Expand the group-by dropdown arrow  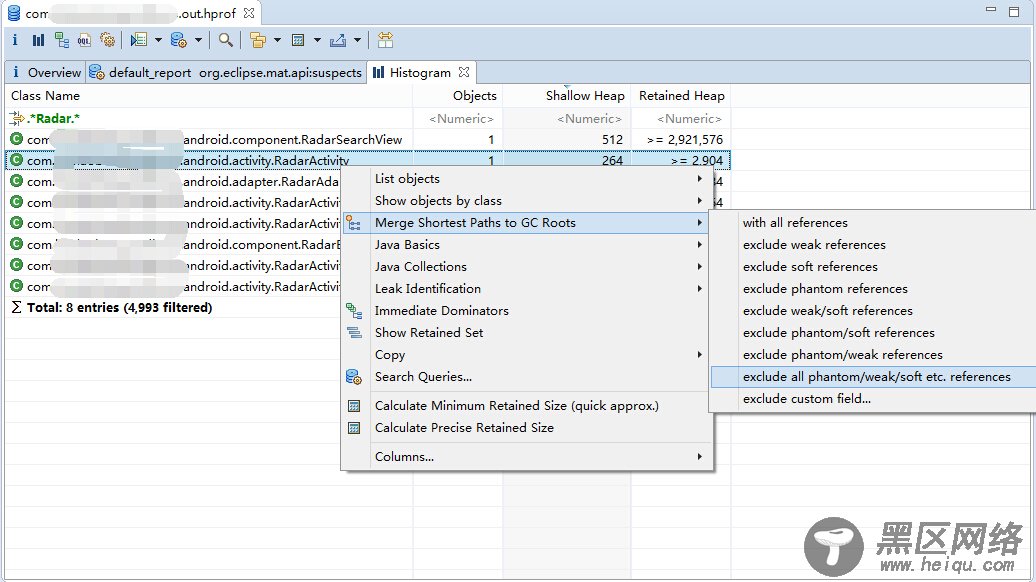[x=278, y=40]
